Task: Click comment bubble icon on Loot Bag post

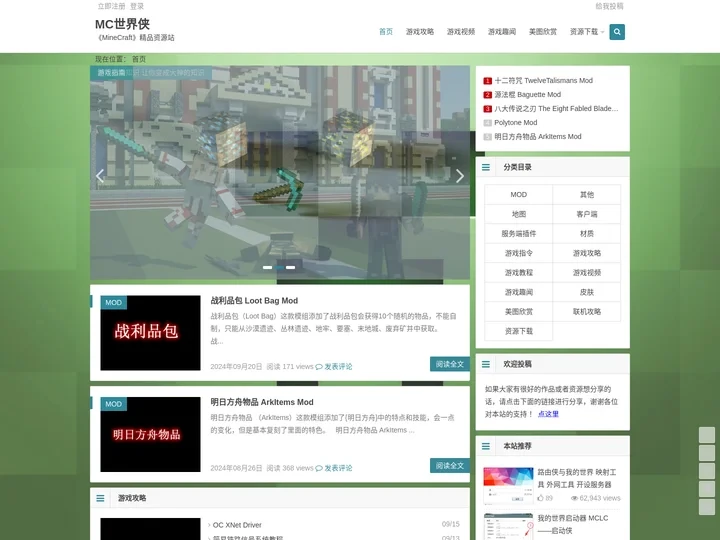Action: click(319, 366)
